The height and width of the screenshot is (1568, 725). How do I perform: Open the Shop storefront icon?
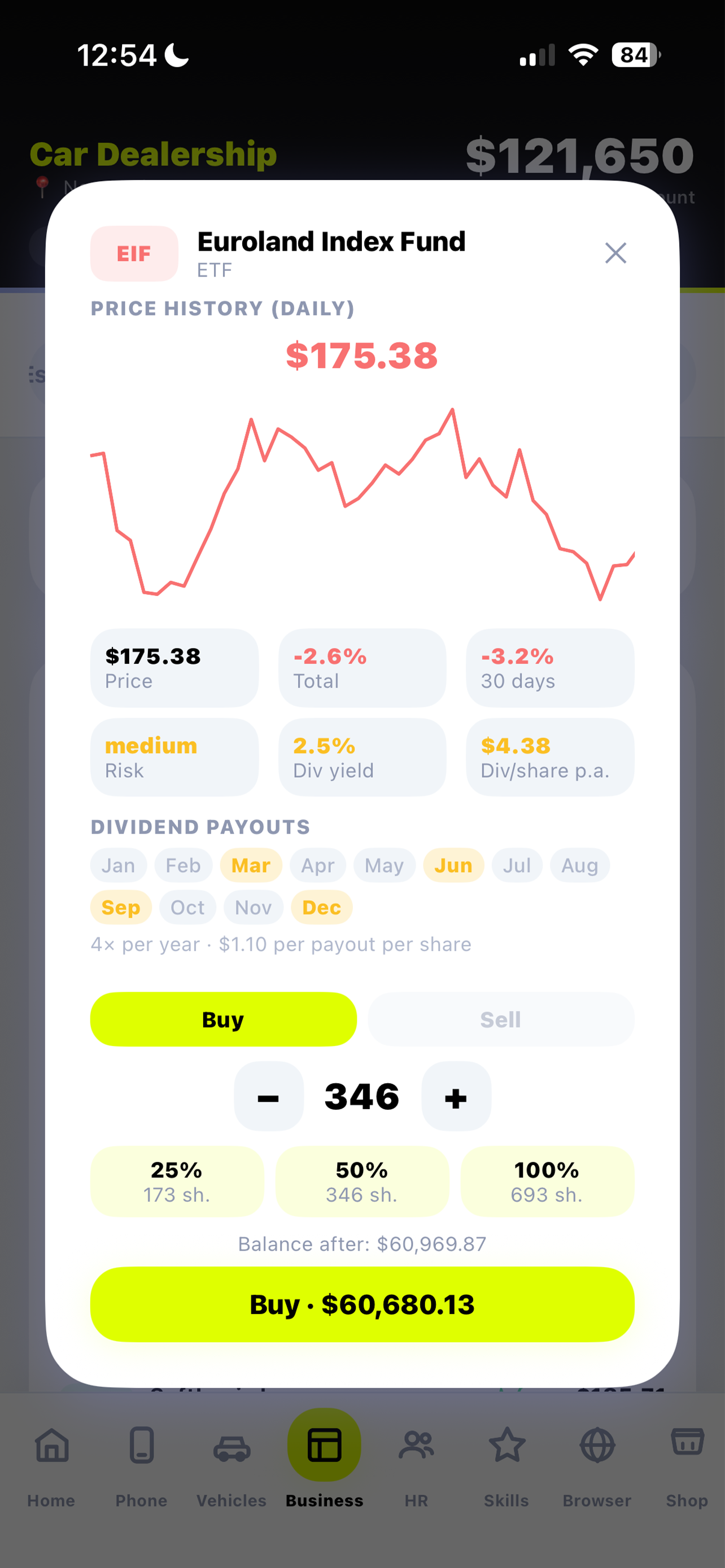coord(687,1443)
